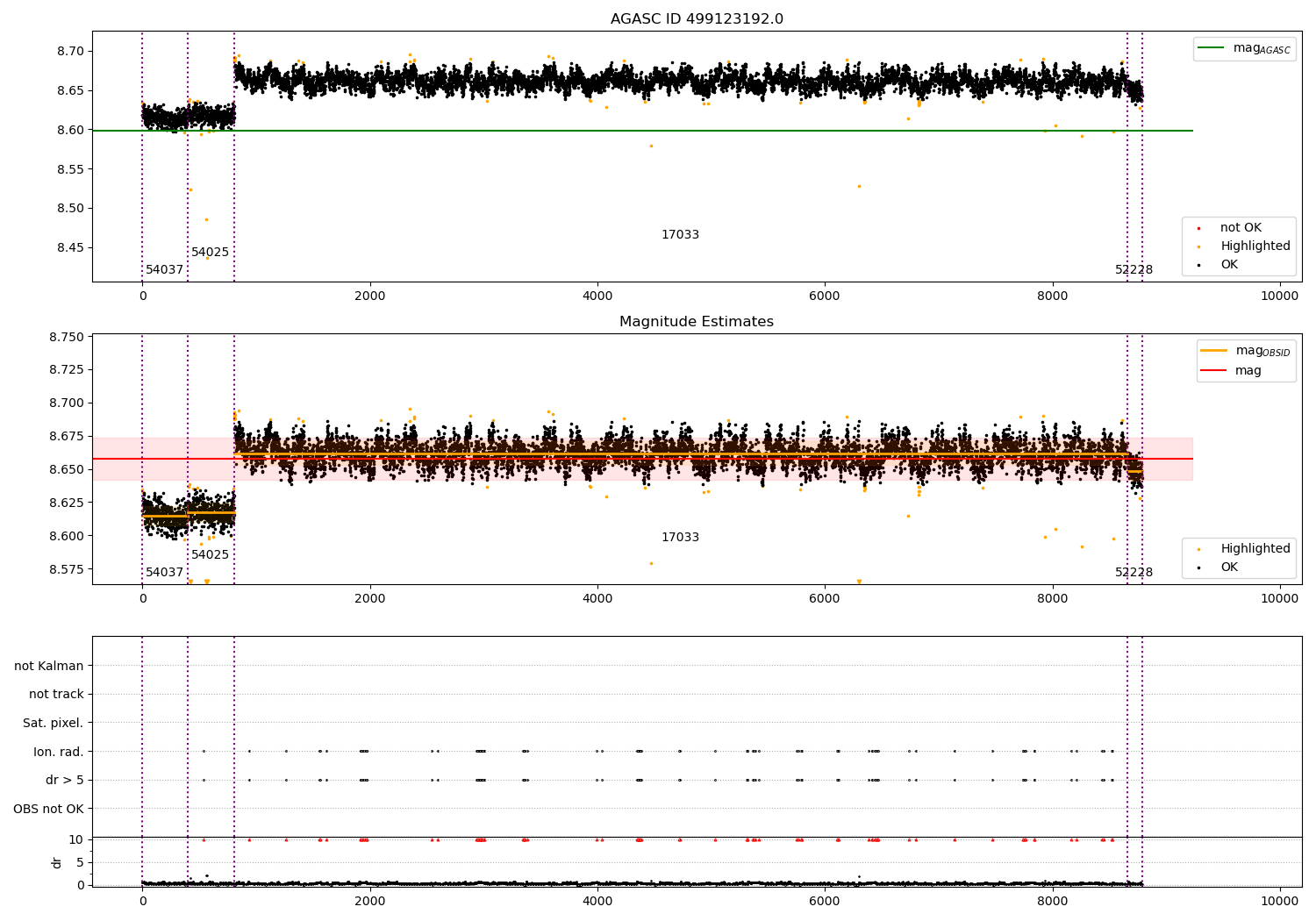The height and width of the screenshot is (921, 1316).
Task: Click the 'Ion. rad.' row label
Action: 59,753
